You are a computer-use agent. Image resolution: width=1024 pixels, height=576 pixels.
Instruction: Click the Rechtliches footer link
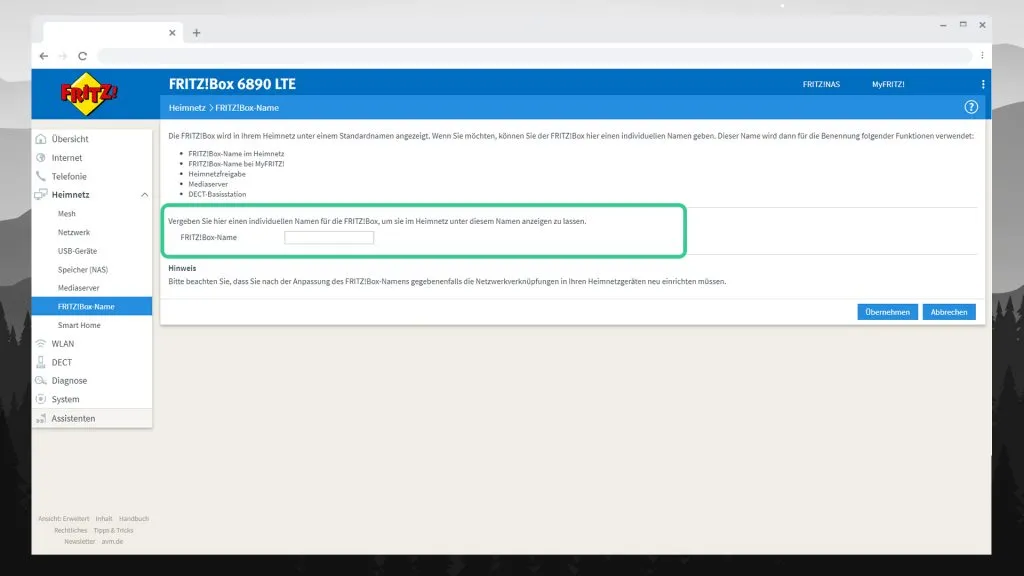pos(71,530)
